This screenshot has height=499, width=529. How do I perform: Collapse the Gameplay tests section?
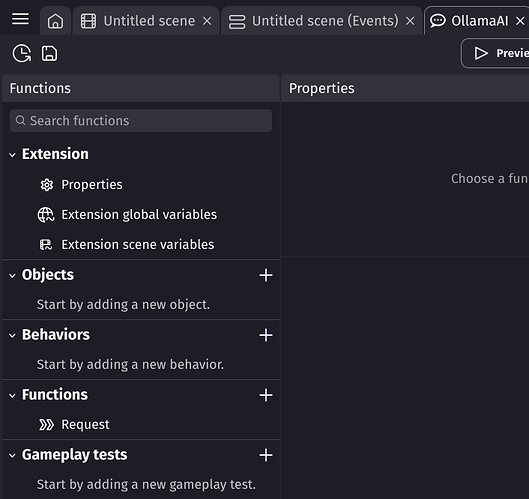(x=12, y=456)
